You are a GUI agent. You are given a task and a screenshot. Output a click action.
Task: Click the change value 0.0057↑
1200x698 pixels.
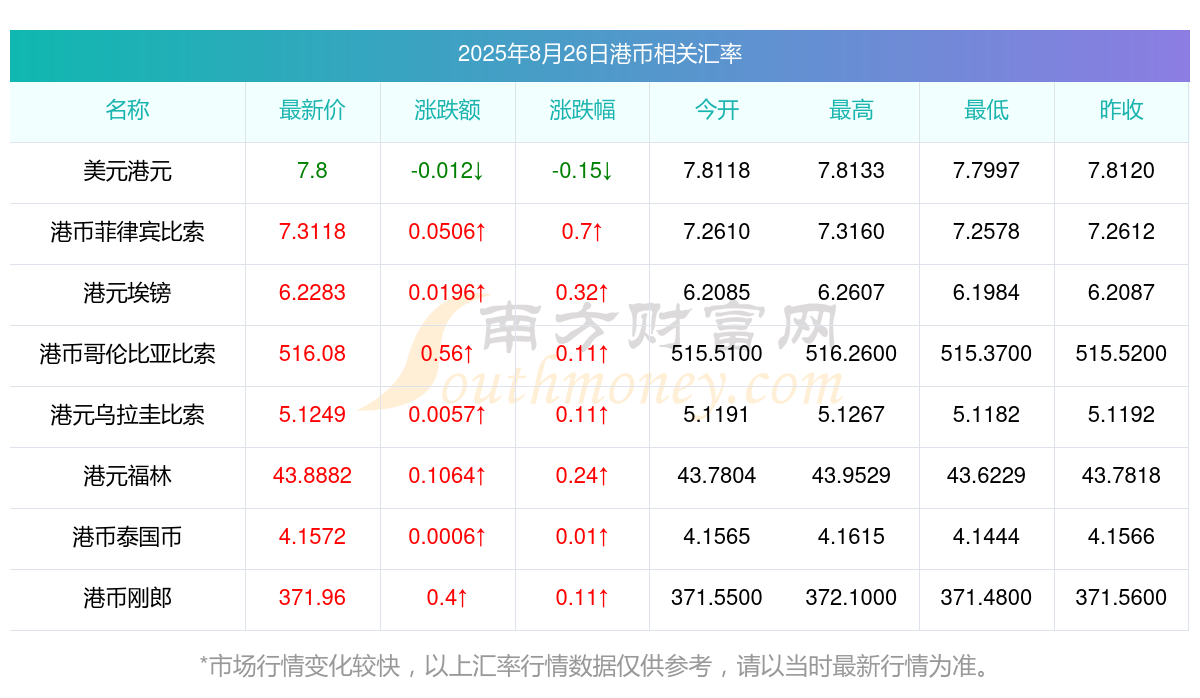[448, 415]
